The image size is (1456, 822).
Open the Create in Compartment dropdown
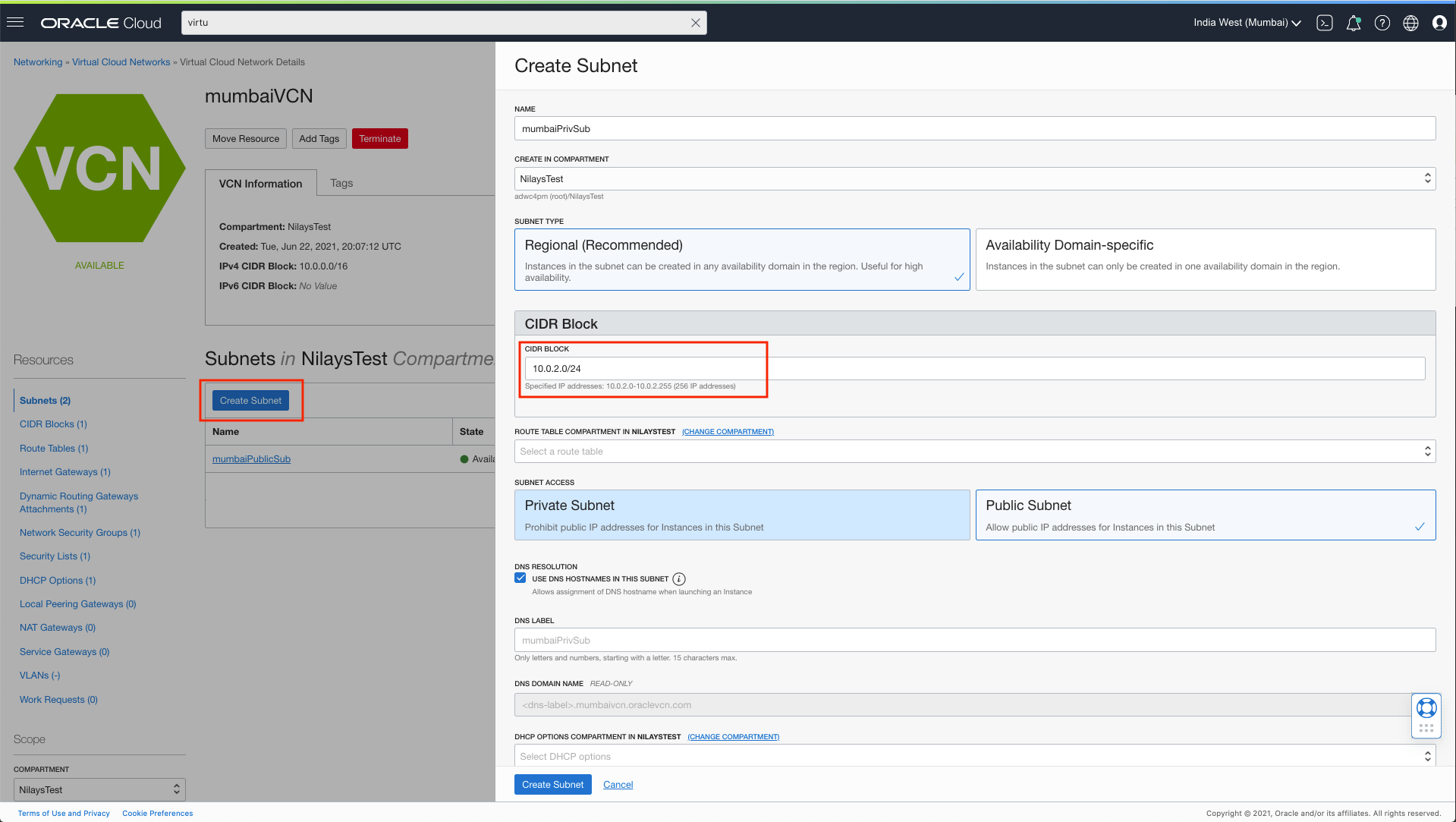[x=973, y=178]
